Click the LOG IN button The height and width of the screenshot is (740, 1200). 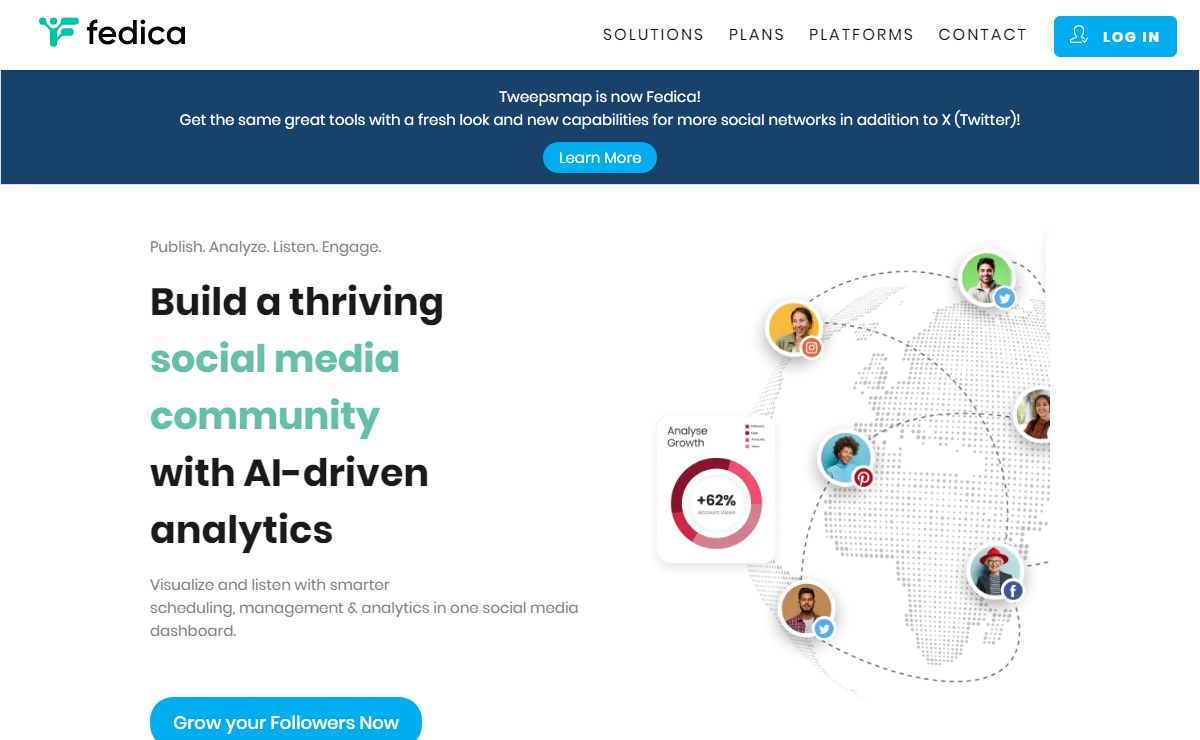click(x=1115, y=36)
